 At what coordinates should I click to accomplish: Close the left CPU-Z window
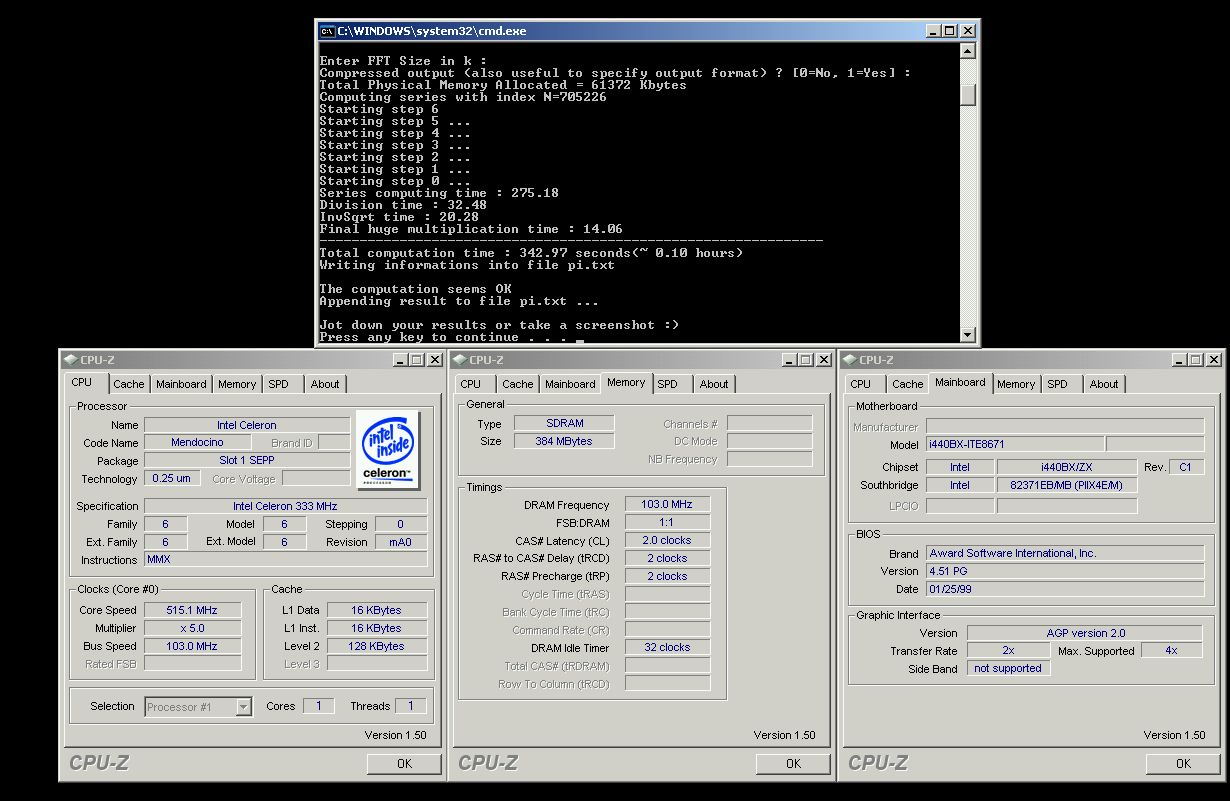(x=434, y=360)
